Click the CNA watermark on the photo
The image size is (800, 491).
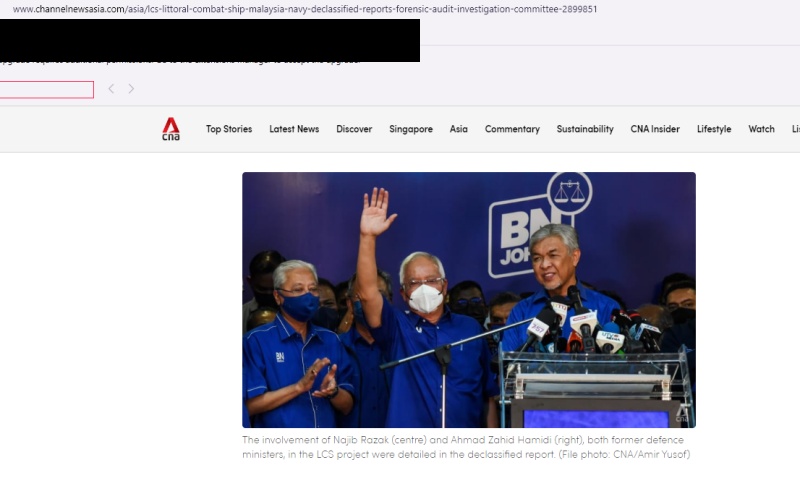pos(681,413)
